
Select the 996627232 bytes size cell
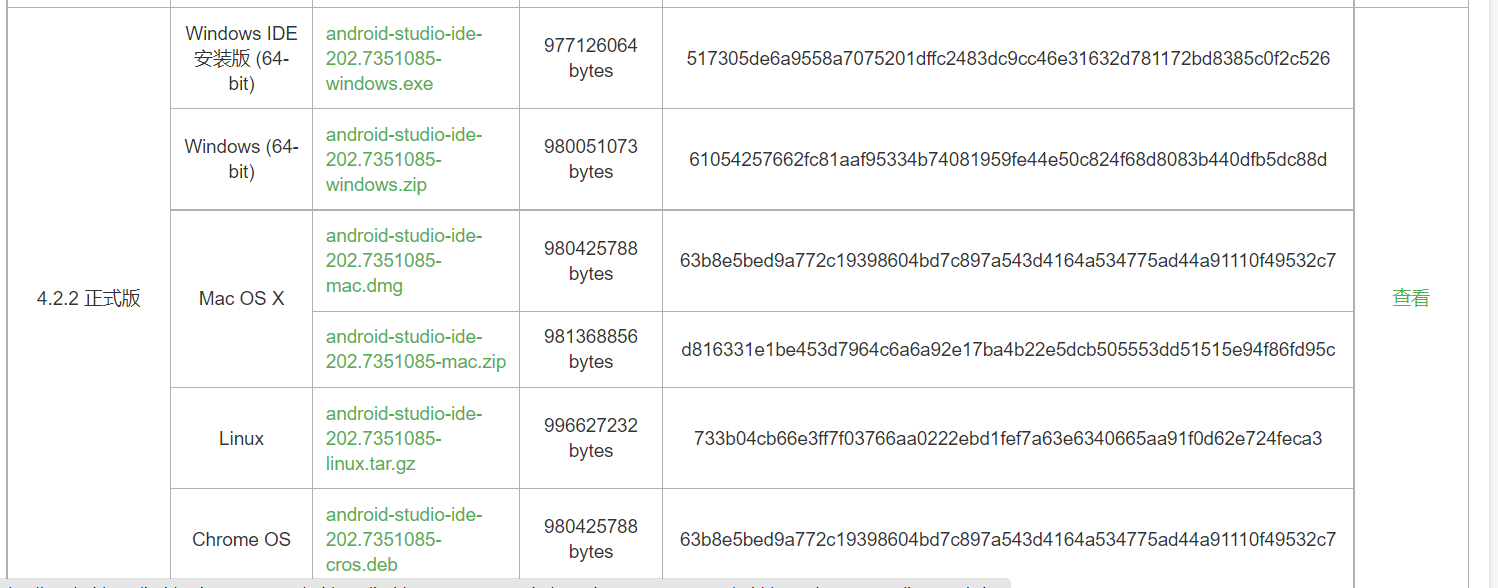[591, 439]
